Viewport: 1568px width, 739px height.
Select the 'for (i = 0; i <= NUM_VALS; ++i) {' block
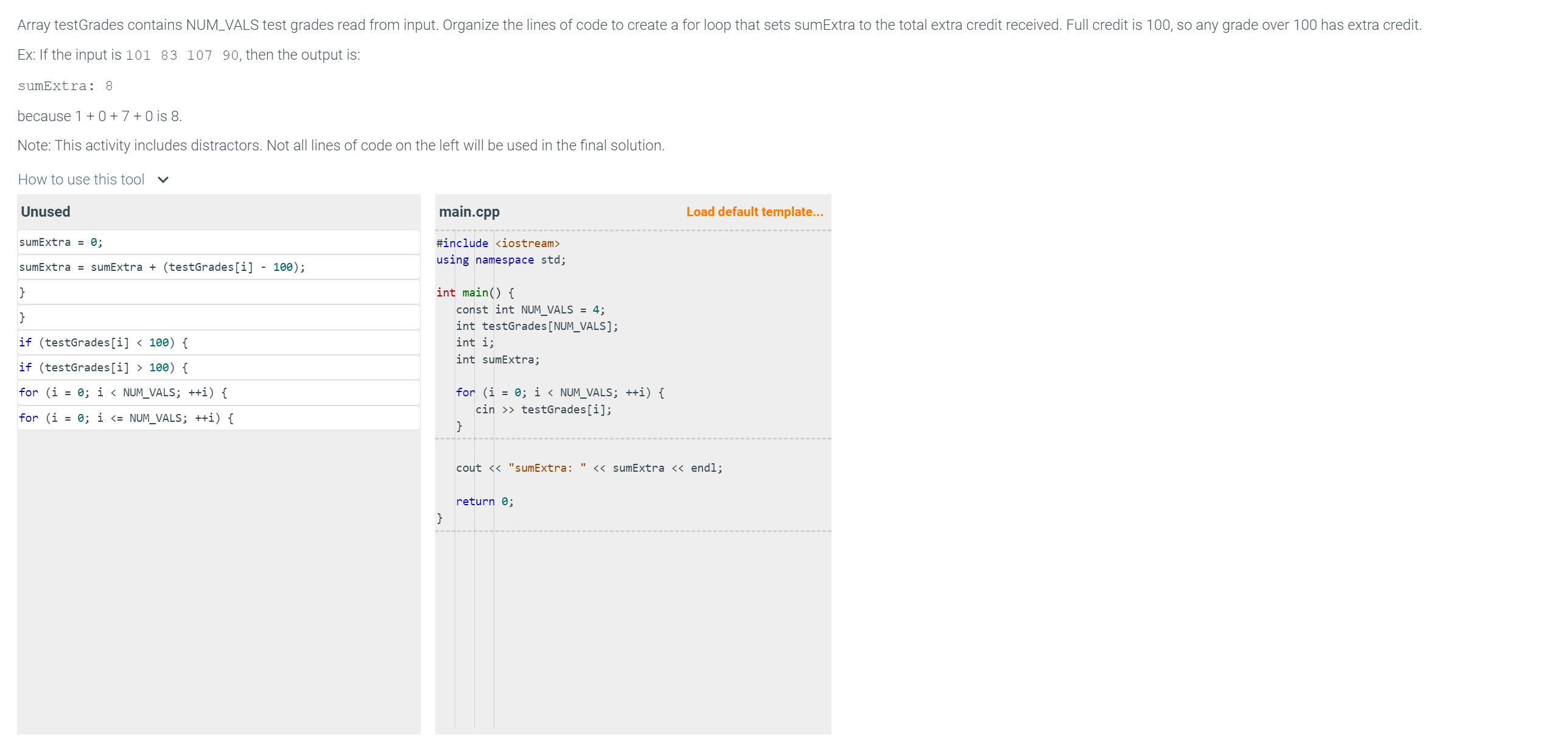coord(219,418)
